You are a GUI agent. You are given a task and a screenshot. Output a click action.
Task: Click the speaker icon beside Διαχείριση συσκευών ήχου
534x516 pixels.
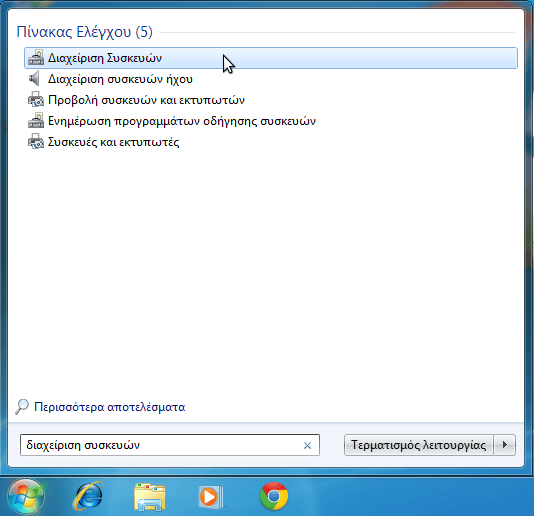34,78
